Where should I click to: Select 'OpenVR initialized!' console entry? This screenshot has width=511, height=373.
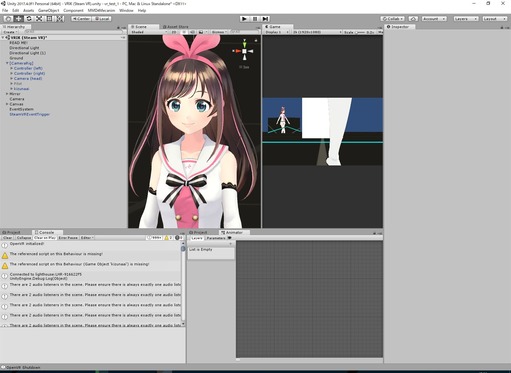[91, 245]
